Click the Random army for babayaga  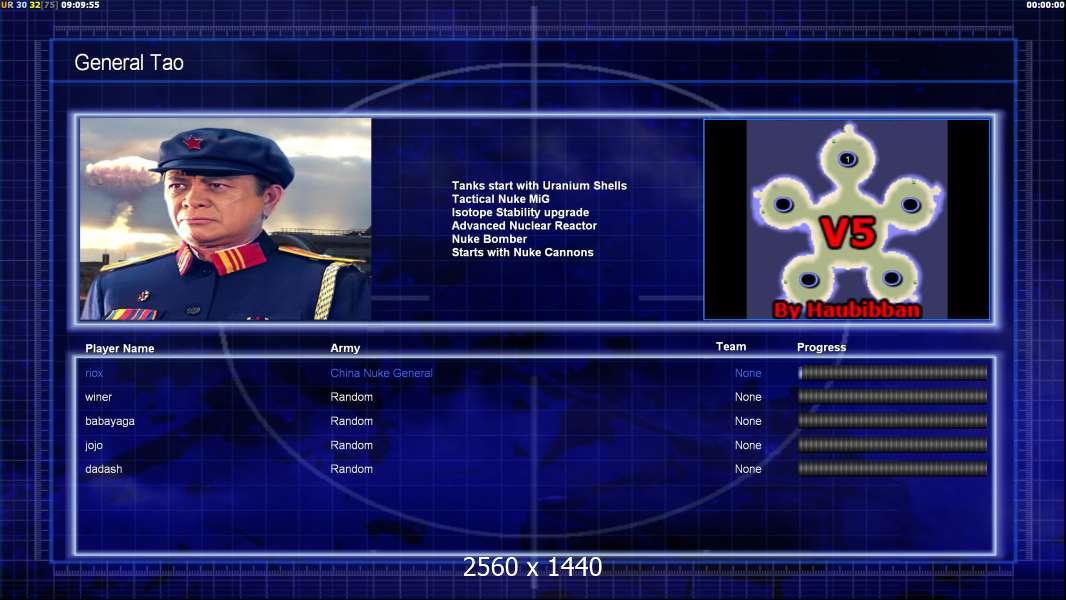point(351,421)
